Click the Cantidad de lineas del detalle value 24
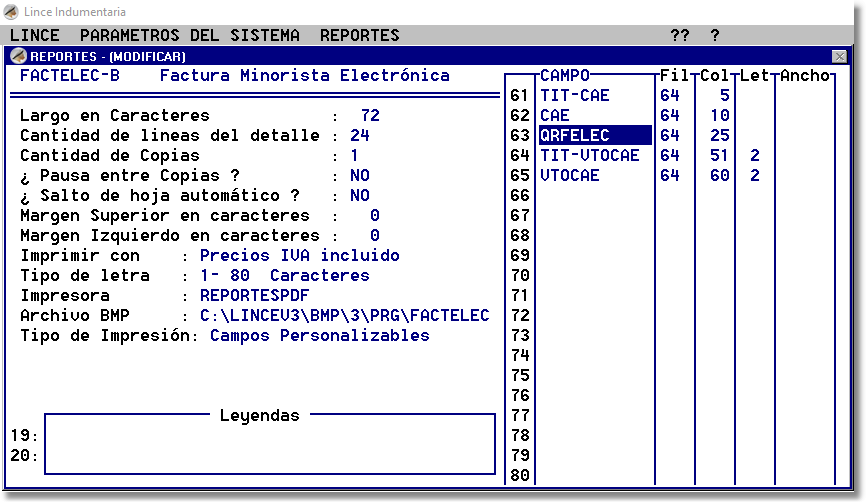 [360, 135]
